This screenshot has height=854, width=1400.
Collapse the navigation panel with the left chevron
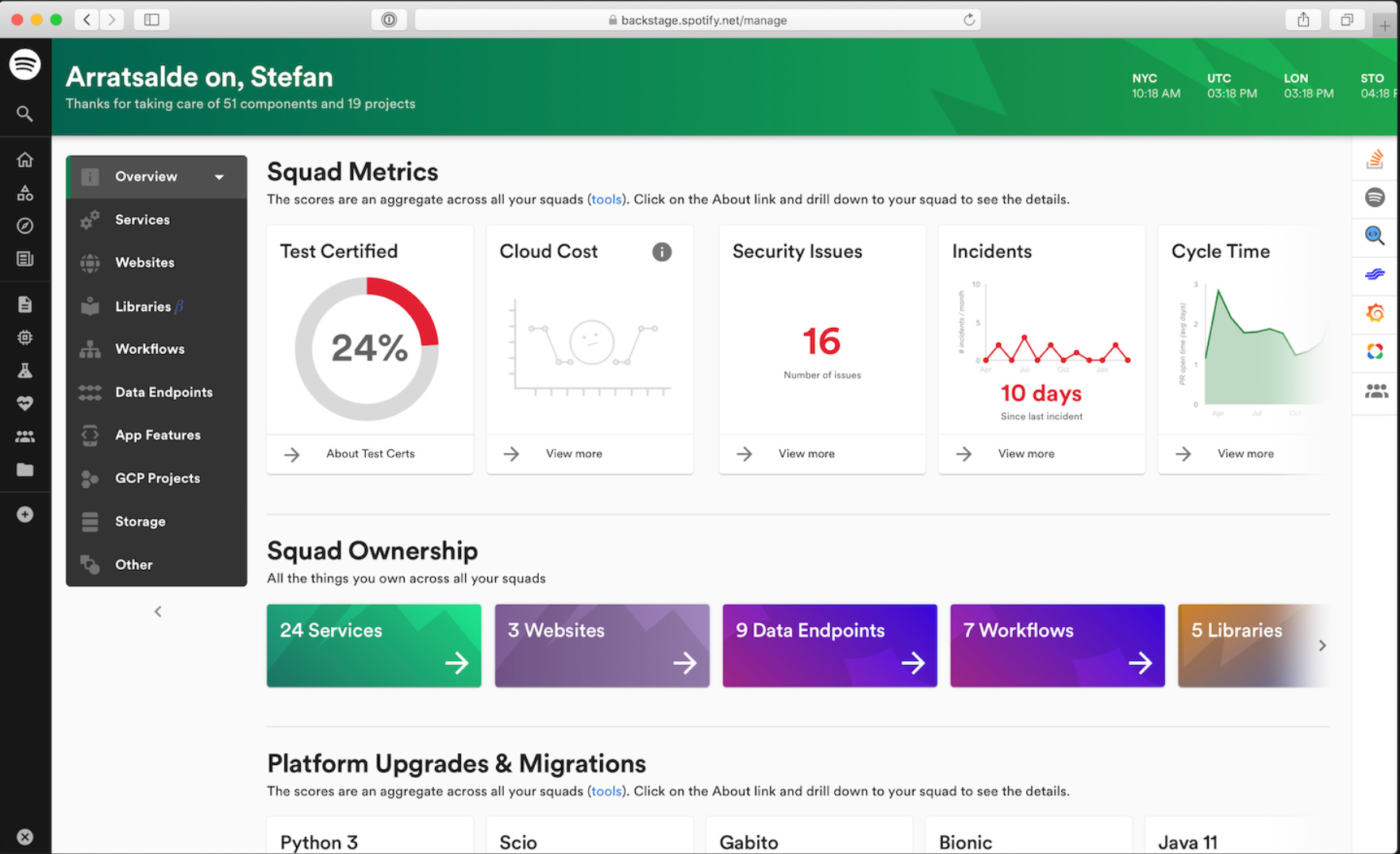[x=157, y=611]
